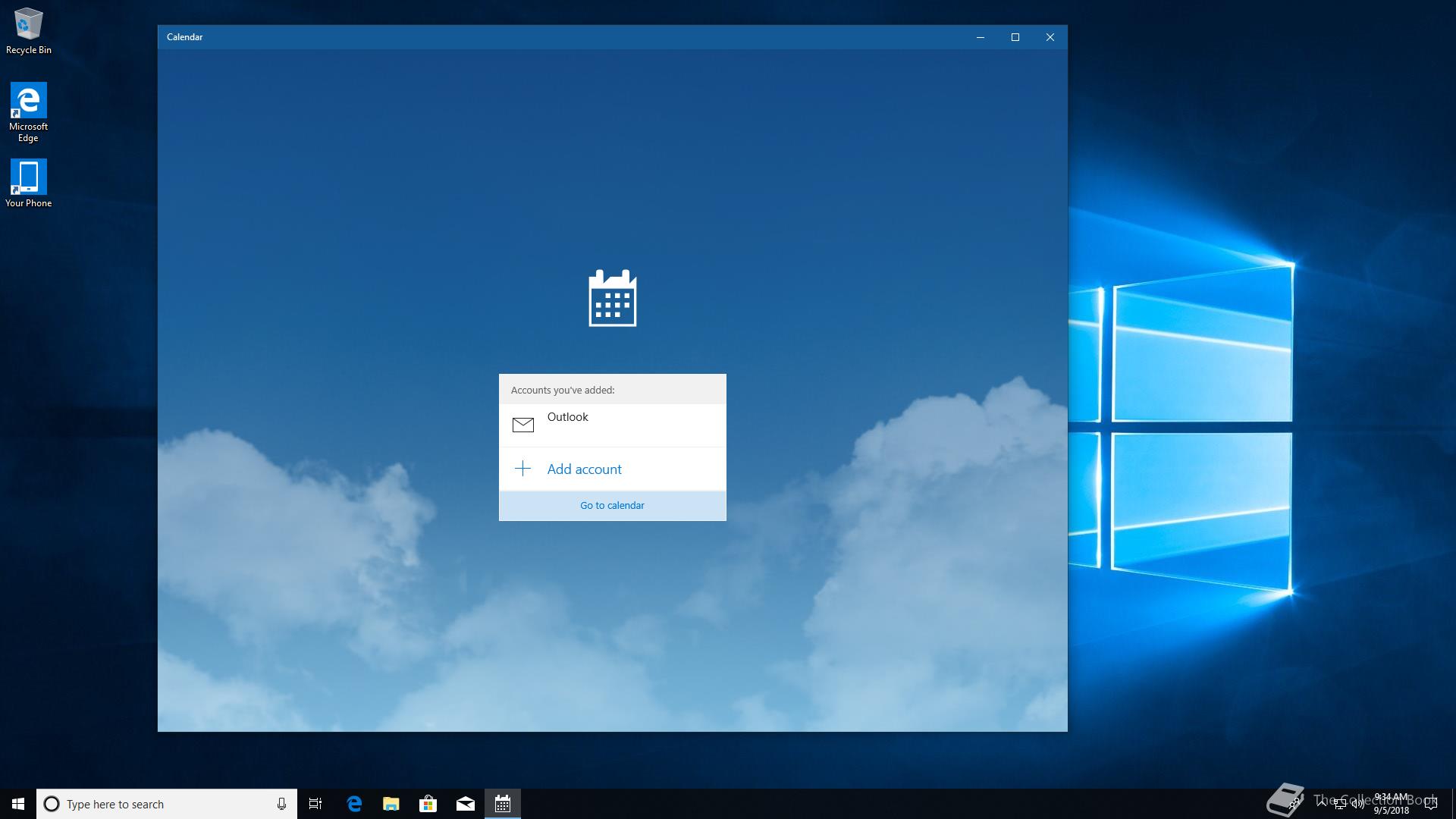Open the Windows Start menu

coord(18,804)
